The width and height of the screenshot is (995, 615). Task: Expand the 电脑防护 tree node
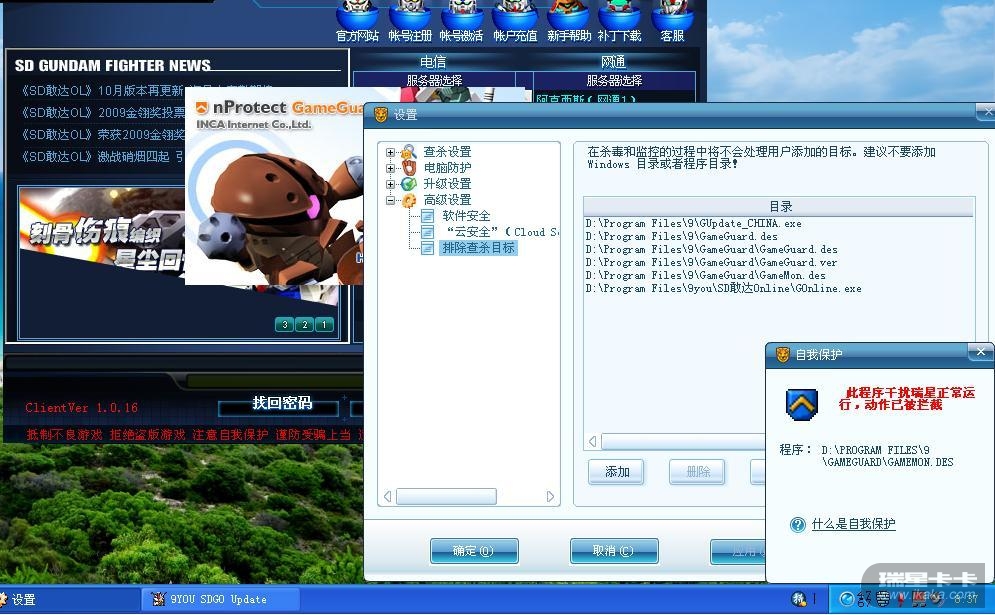[390, 168]
